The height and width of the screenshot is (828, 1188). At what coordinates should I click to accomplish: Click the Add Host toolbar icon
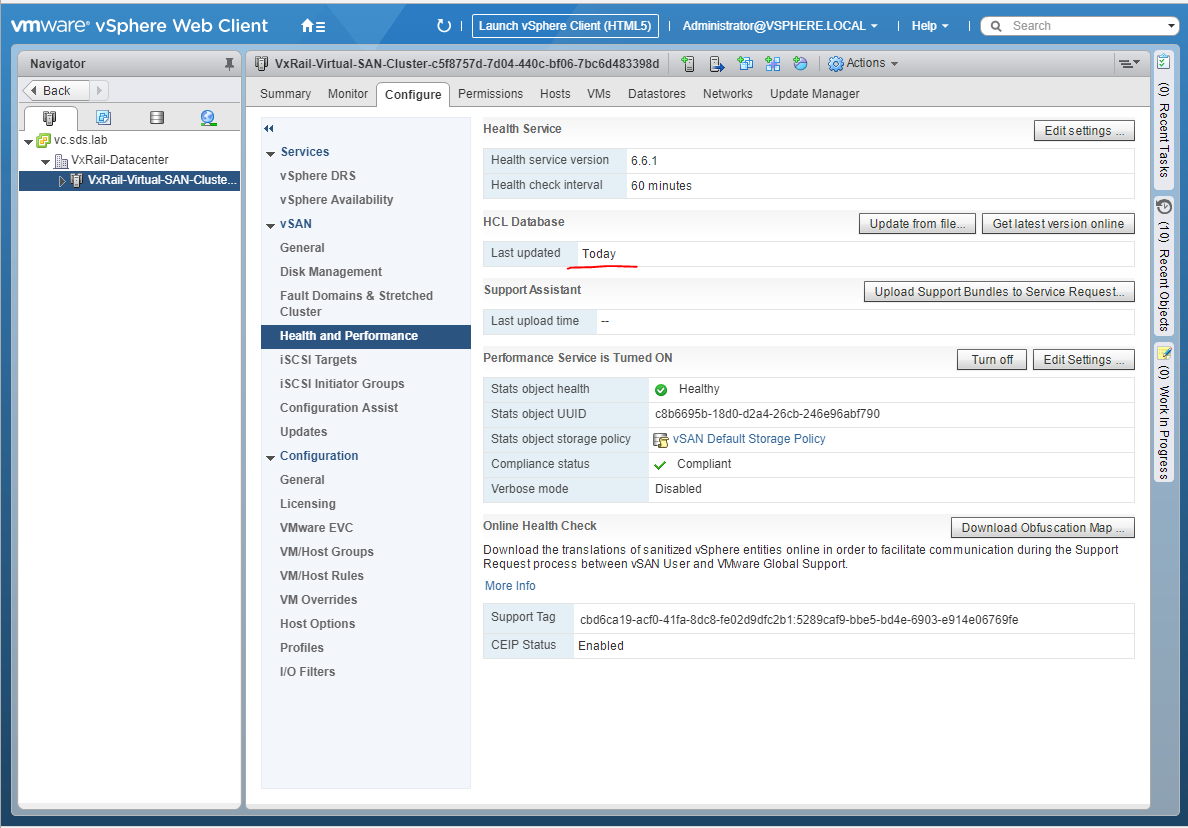688,64
